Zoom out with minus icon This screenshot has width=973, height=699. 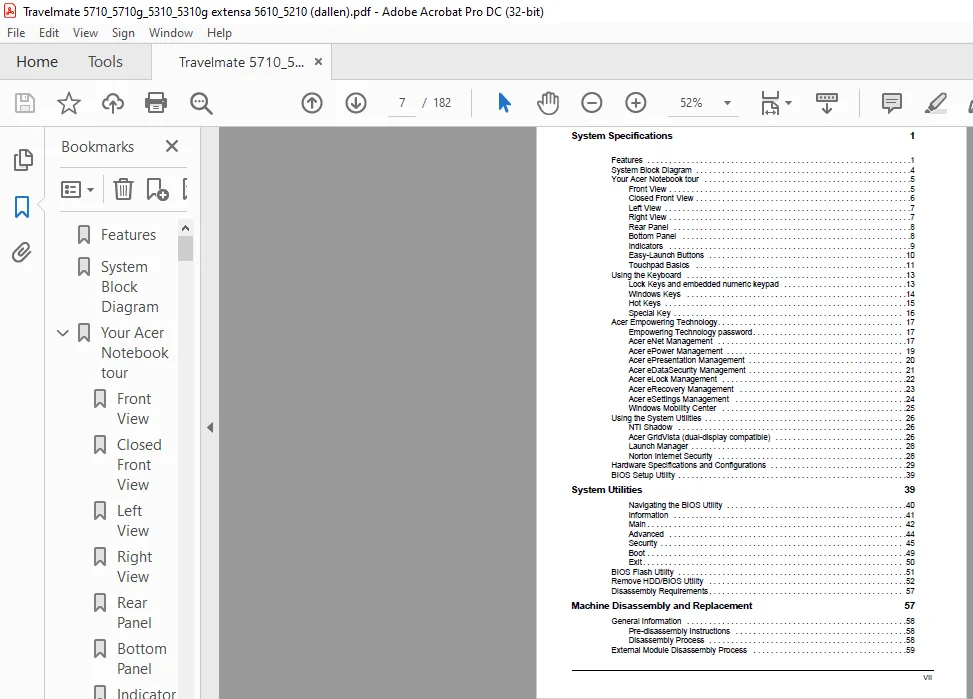coord(591,103)
